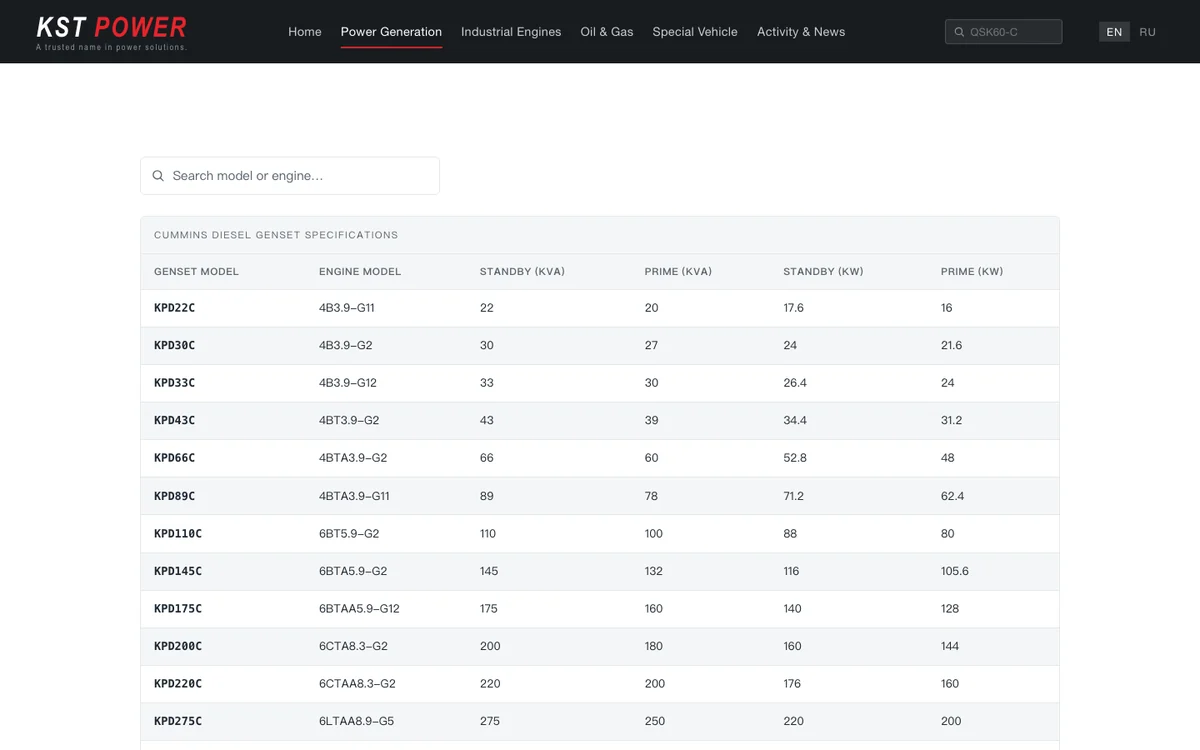Click the 21.6 prime kW value
Image resolution: width=1200 pixels, height=750 pixels.
click(951, 345)
